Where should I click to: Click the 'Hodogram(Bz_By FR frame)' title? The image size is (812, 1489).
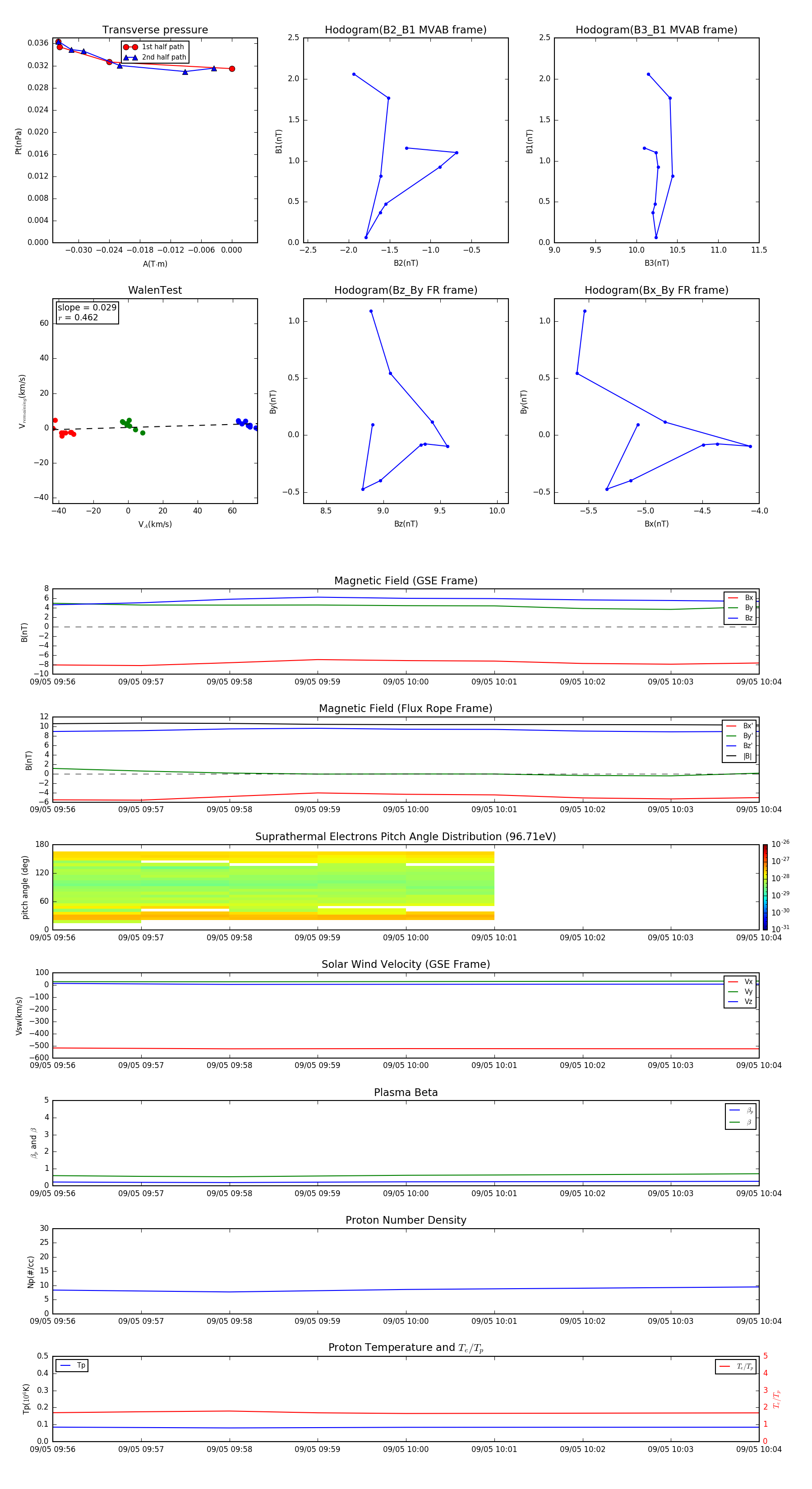coord(406,290)
